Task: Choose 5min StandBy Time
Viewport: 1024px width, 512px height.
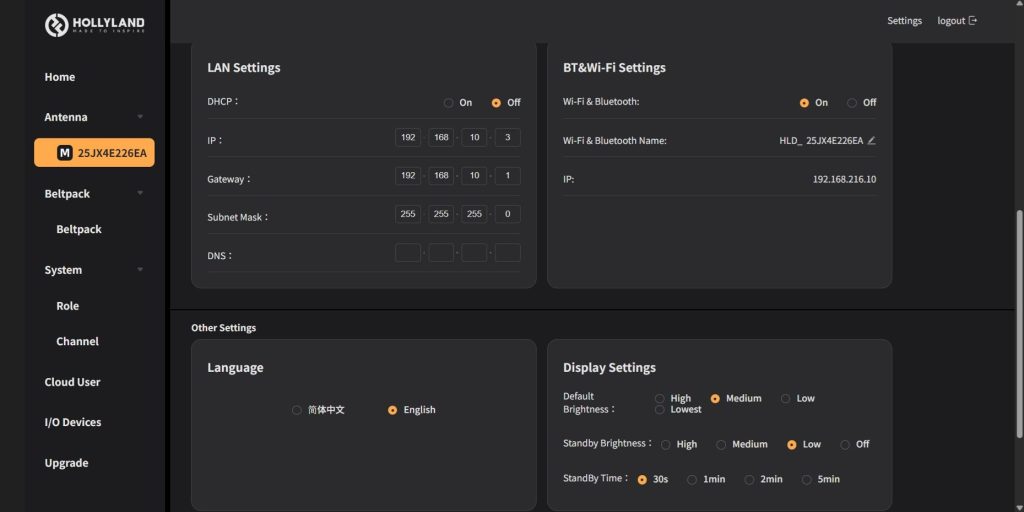Action: click(x=807, y=480)
